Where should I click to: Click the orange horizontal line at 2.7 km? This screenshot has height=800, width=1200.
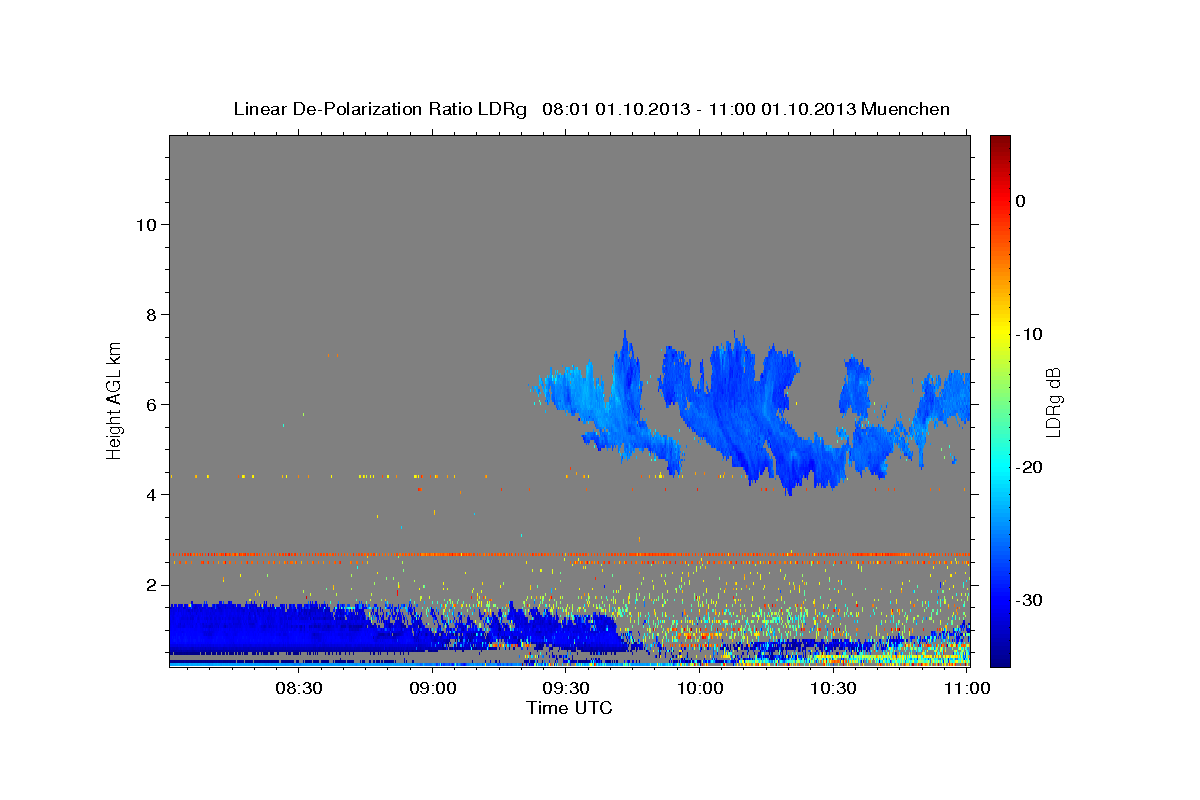click(570, 554)
